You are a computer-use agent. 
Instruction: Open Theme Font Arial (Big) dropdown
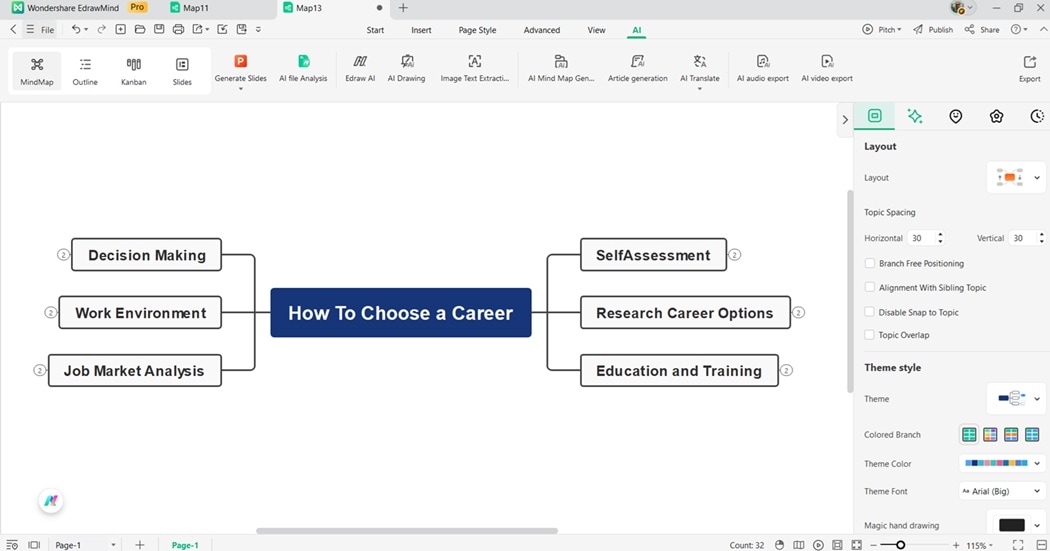coord(1002,491)
